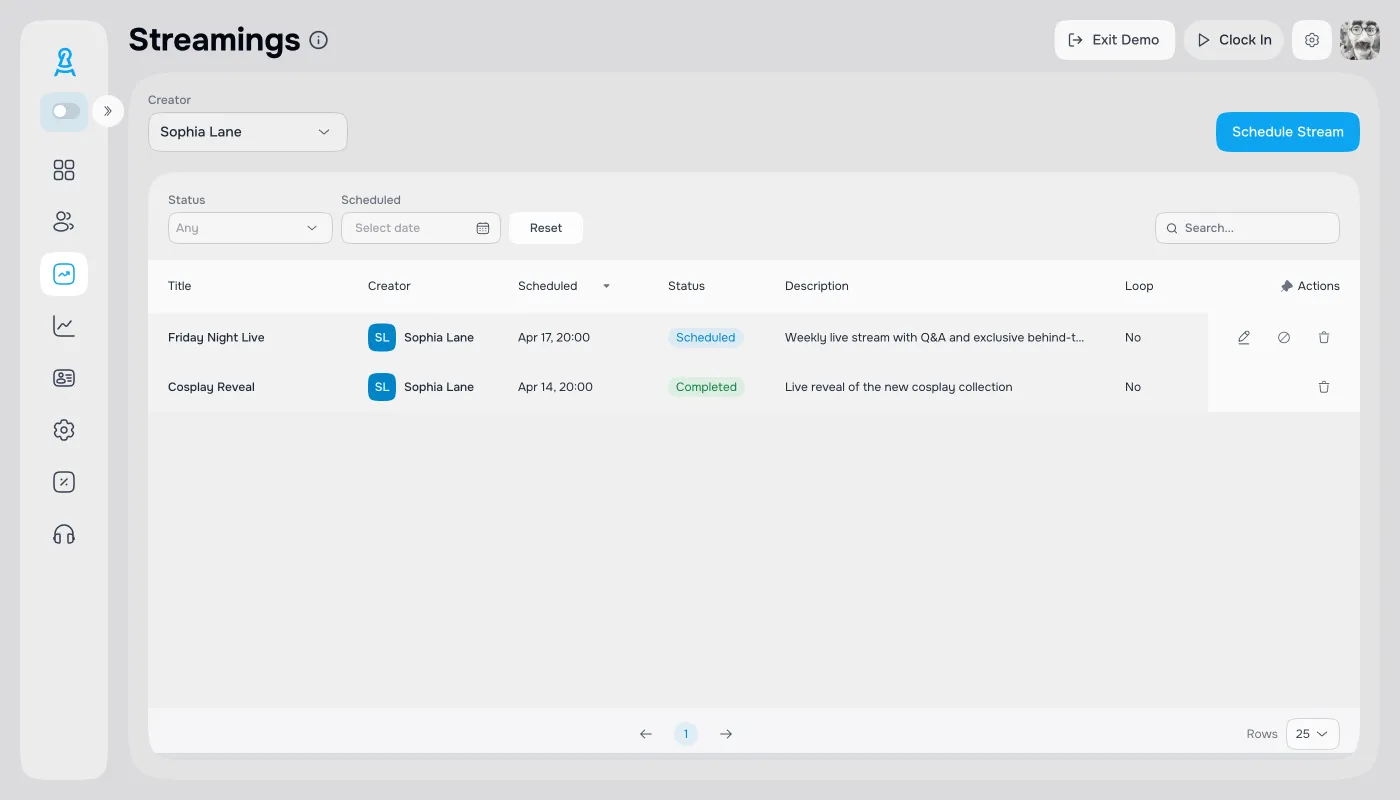Click the Schedule Stream button

click(1287, 132)
